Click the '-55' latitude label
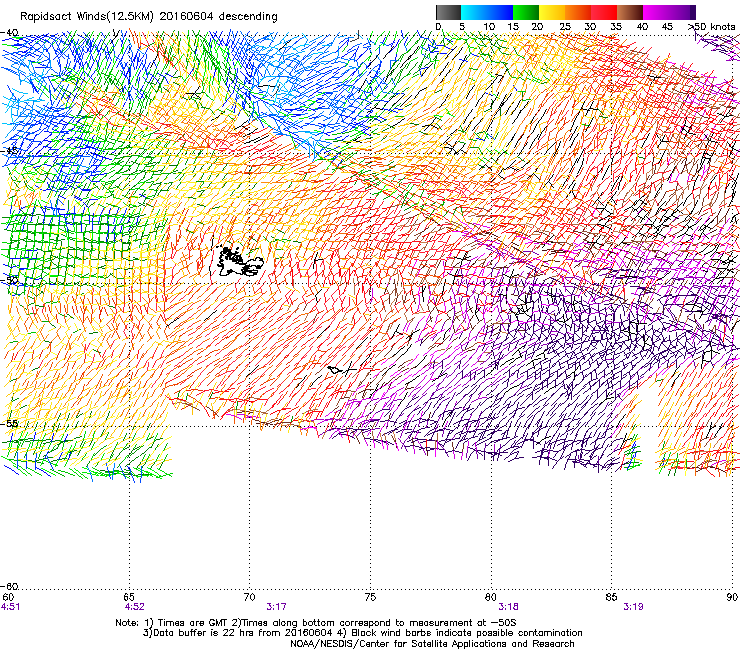The image size is (740, 650). click(x=9, y=423)
